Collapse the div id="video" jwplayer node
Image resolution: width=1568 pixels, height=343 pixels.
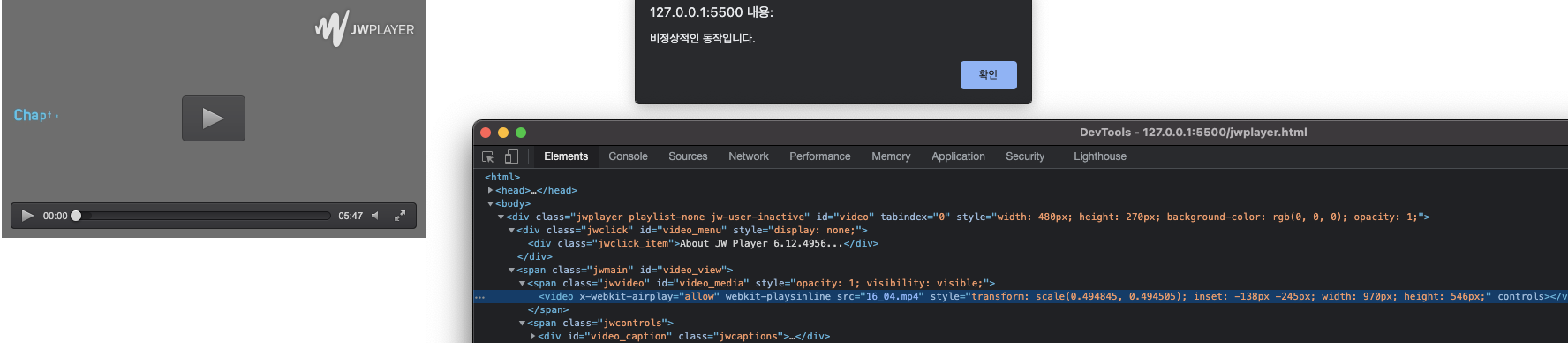coord(501,217)
